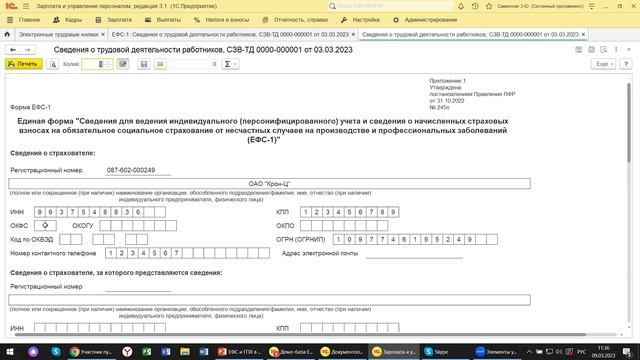Click the organization name ОАО "Крон-Ц" cell

[269, 184]
